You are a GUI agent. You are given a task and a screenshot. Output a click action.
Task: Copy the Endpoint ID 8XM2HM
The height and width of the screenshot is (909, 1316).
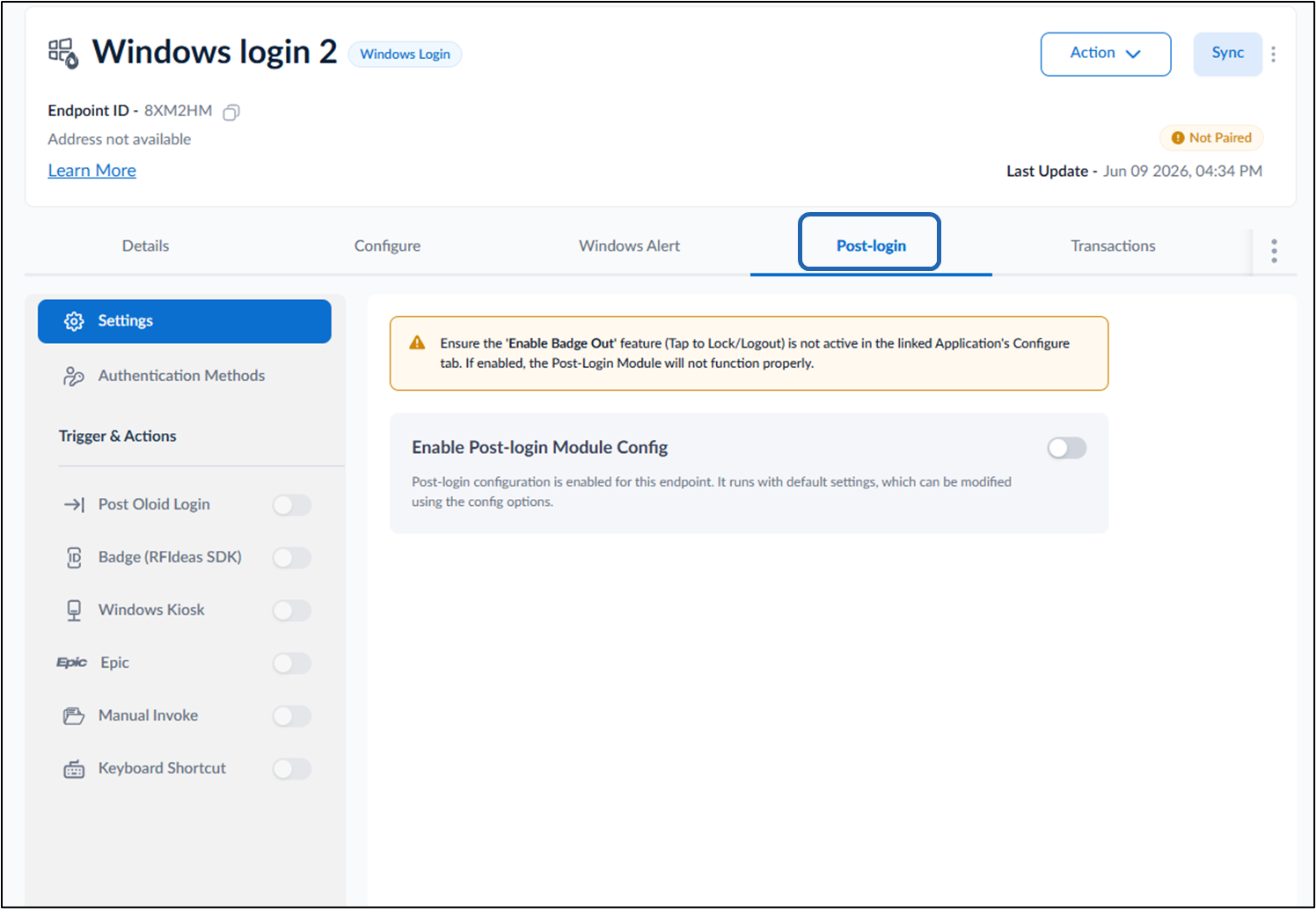click(231, 112)
